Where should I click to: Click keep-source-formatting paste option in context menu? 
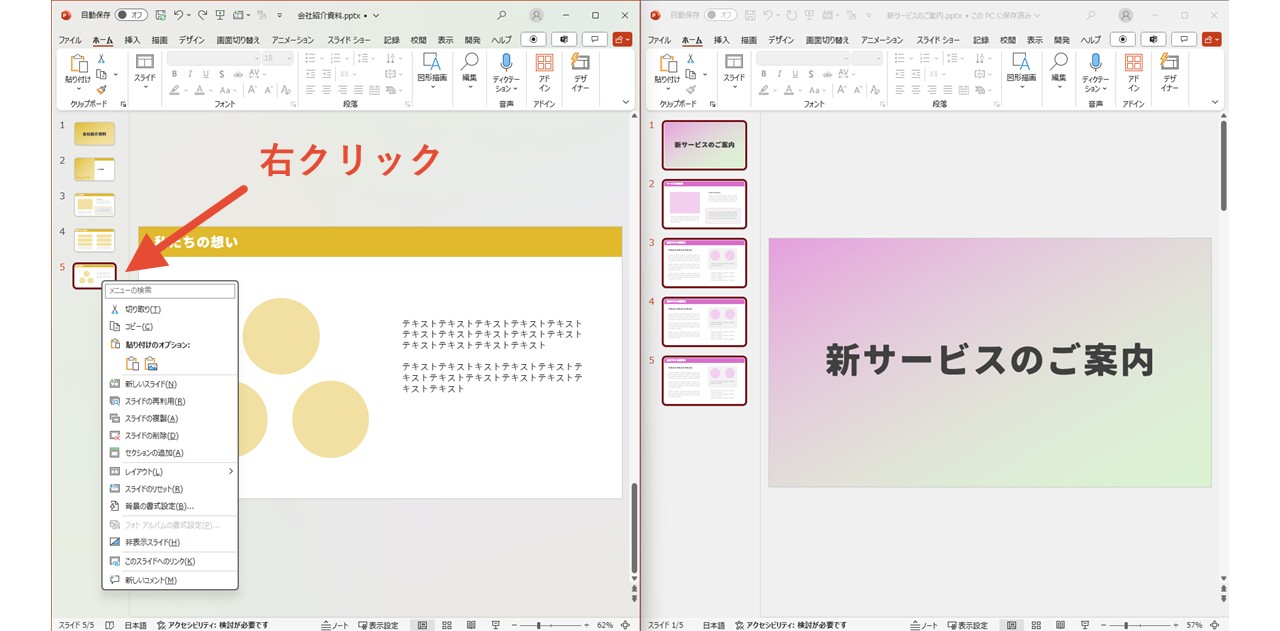[132, 364]
